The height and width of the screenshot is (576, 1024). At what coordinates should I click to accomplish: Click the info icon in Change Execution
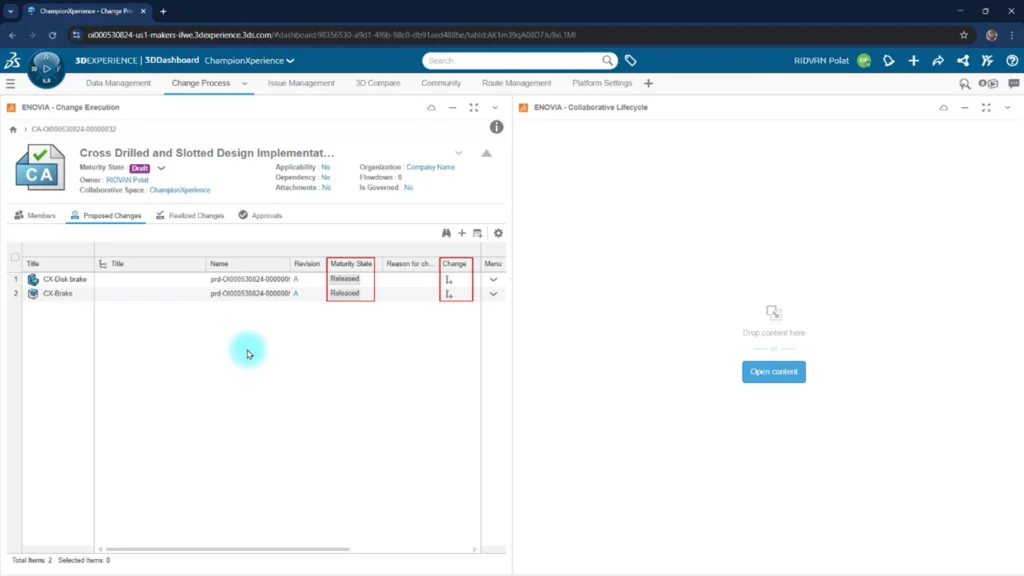click(496, 127)
